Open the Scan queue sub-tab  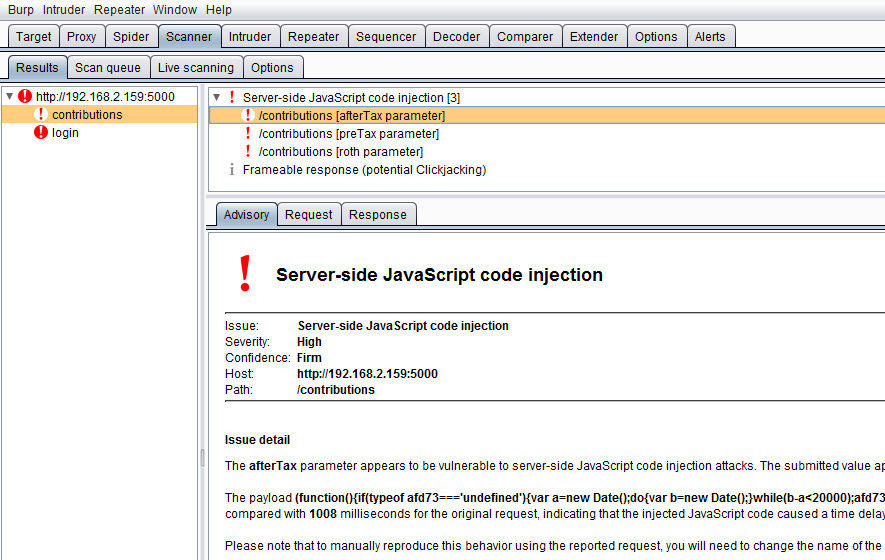tap(109, 68)
